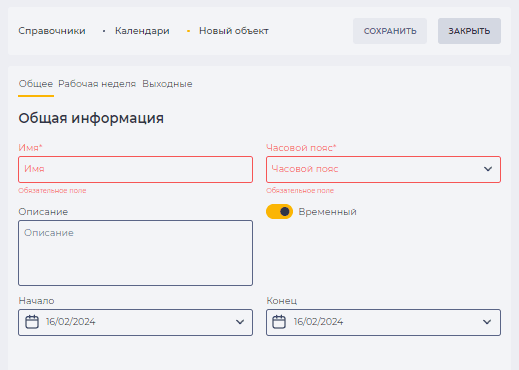Switch to the Общее tab
Image resolution: width=519 pixels, height=370 pixels.
pyautogui.click(x=36, y=84)
